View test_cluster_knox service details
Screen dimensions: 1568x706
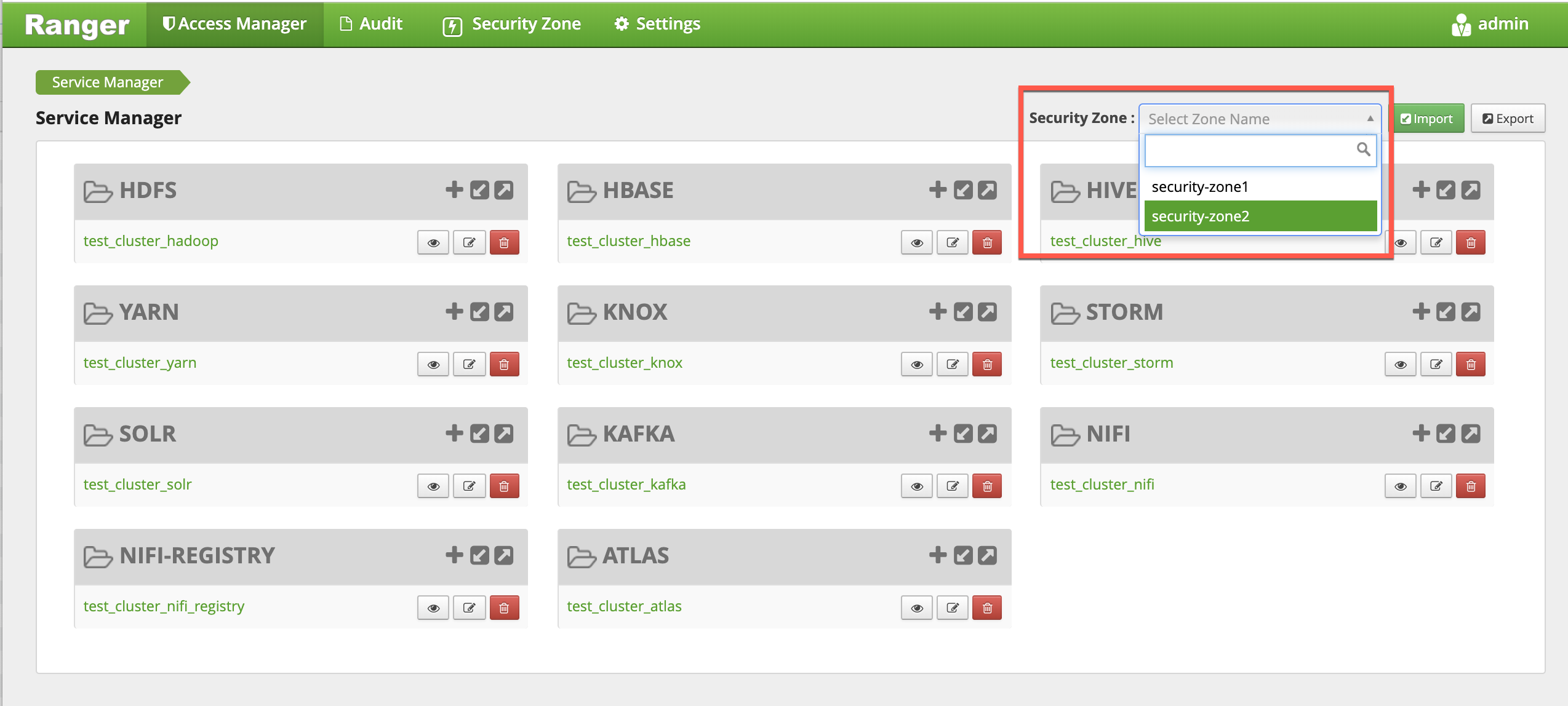pyautogui.click(x=917, y=364)
